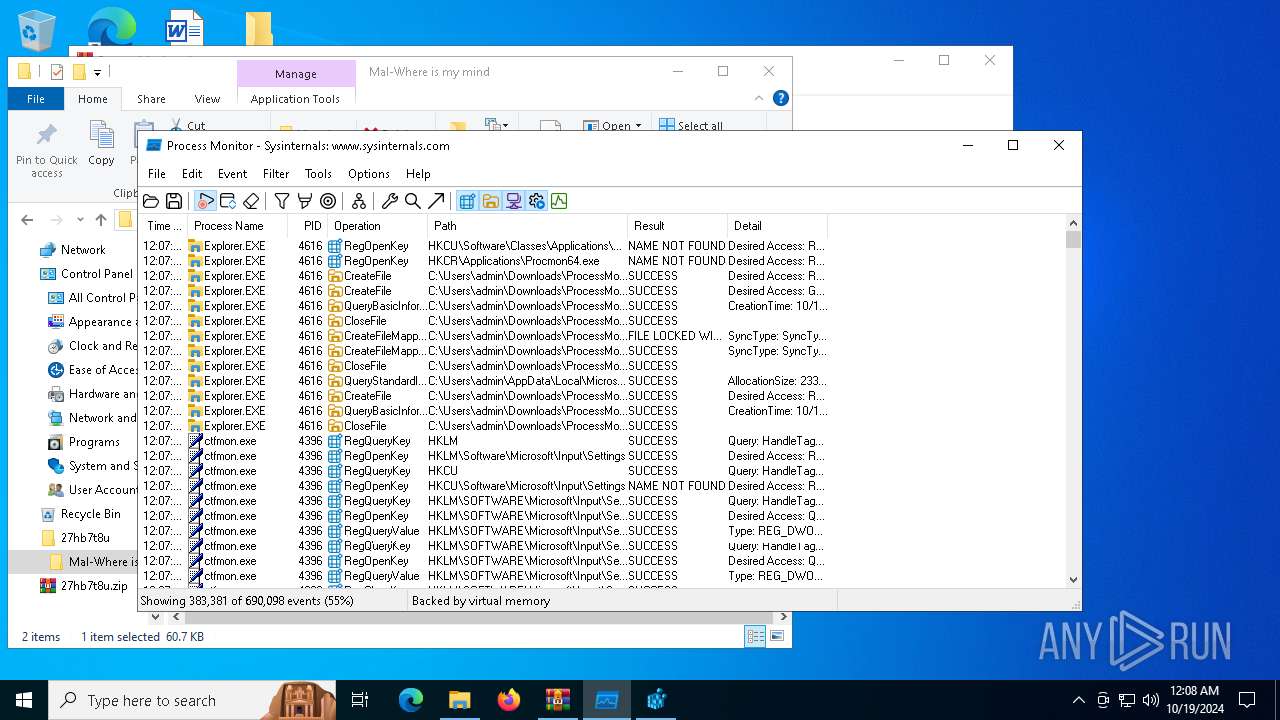
Task: Open the Event menu
Action: tap(232, 174)
